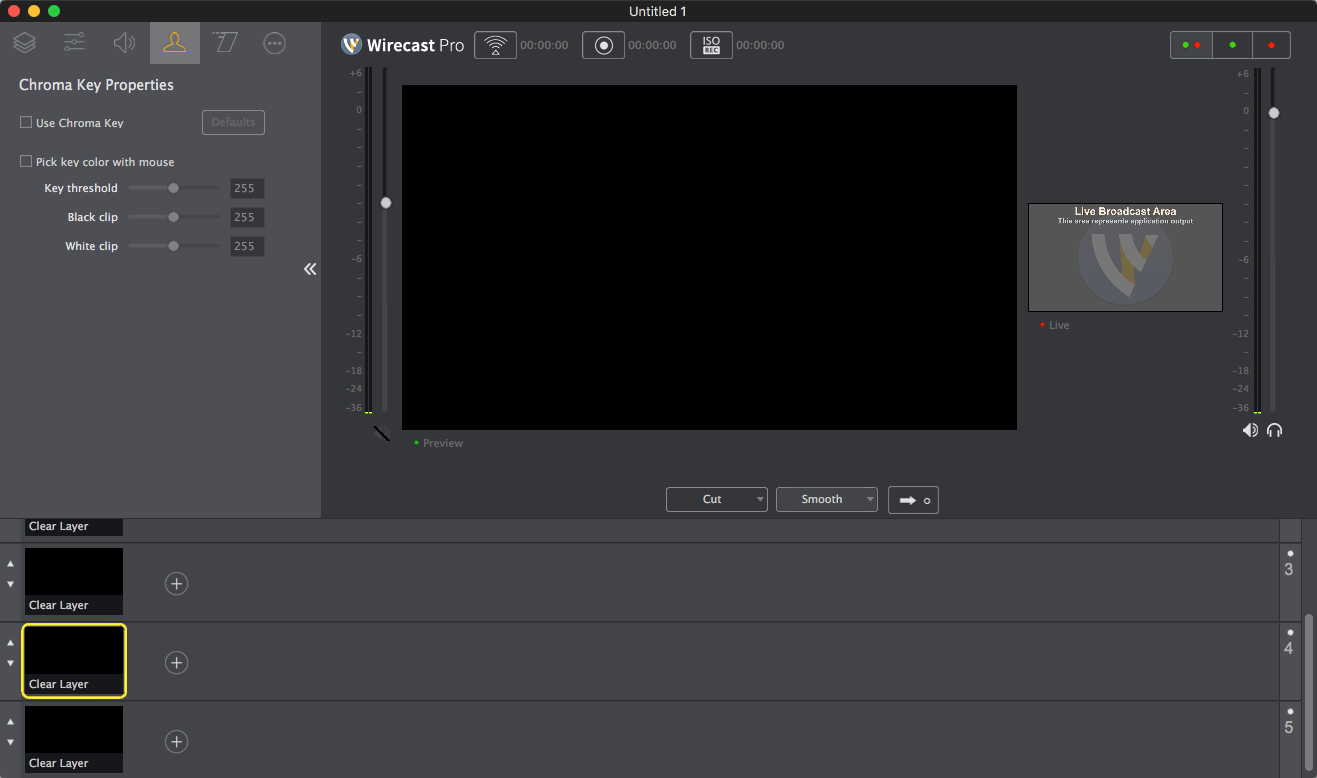This screenshot has height=778, width=1317.
Task: Adjust the Key threshold slider
Action: pos(174,188)
